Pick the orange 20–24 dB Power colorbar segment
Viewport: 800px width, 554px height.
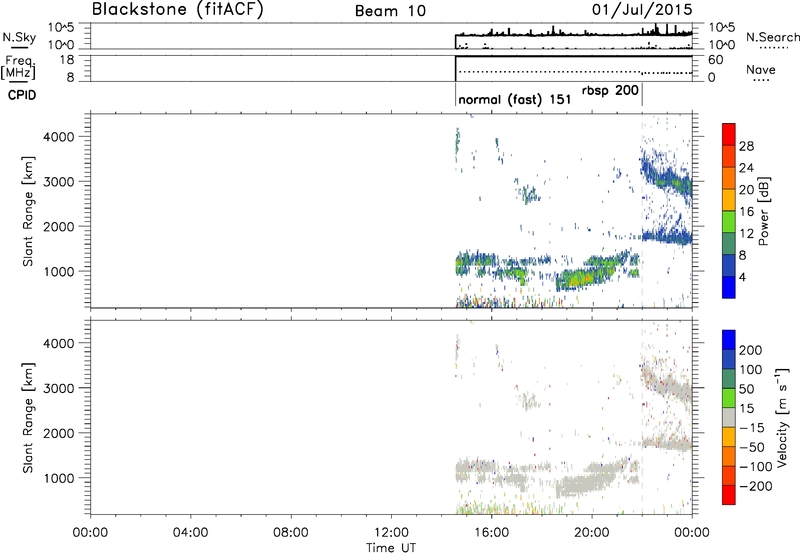point(729,178)
